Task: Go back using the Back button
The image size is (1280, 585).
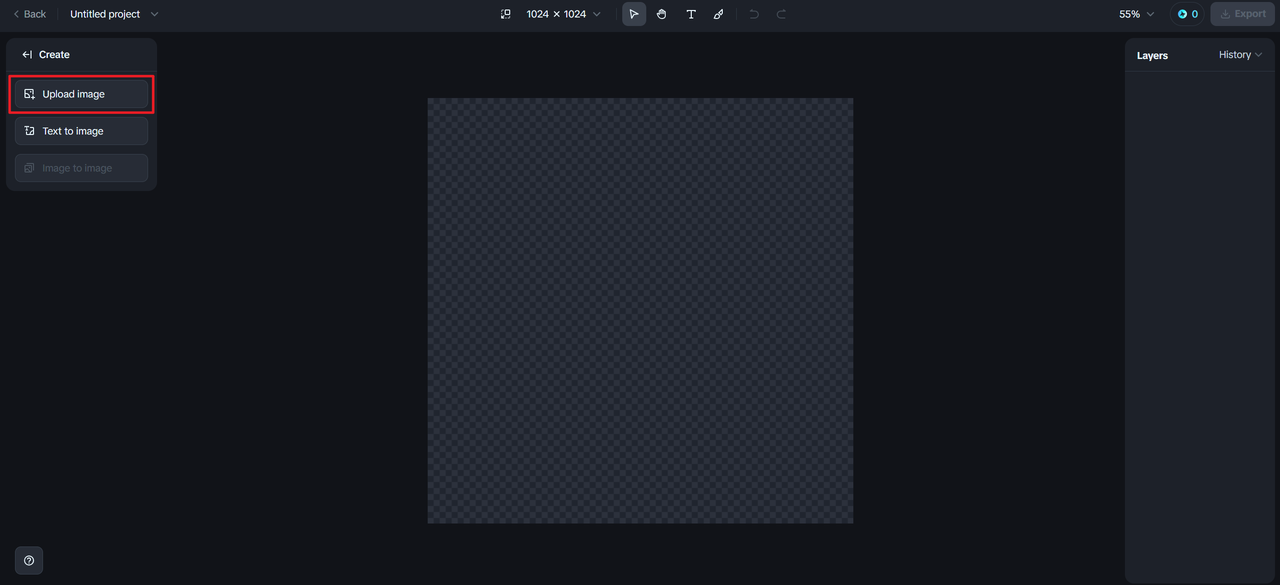Action: click(x=30, y=14)
